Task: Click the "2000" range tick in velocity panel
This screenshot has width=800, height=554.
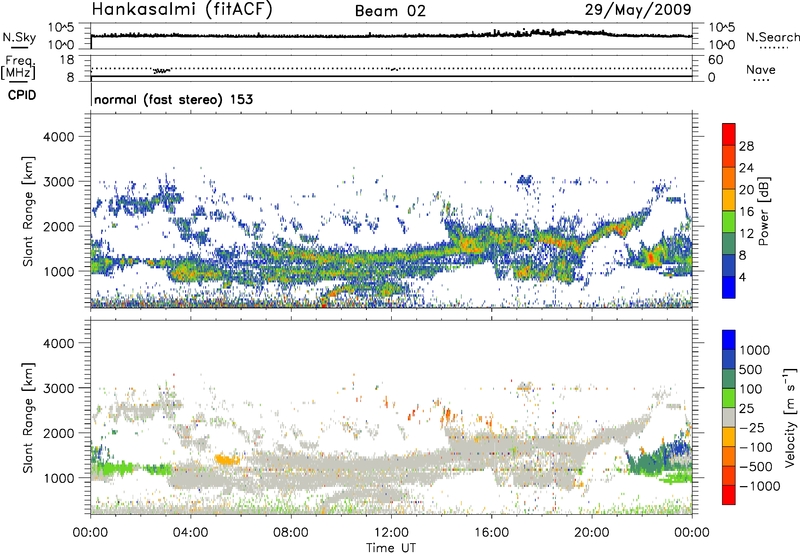Action: (x=58, y=433)
